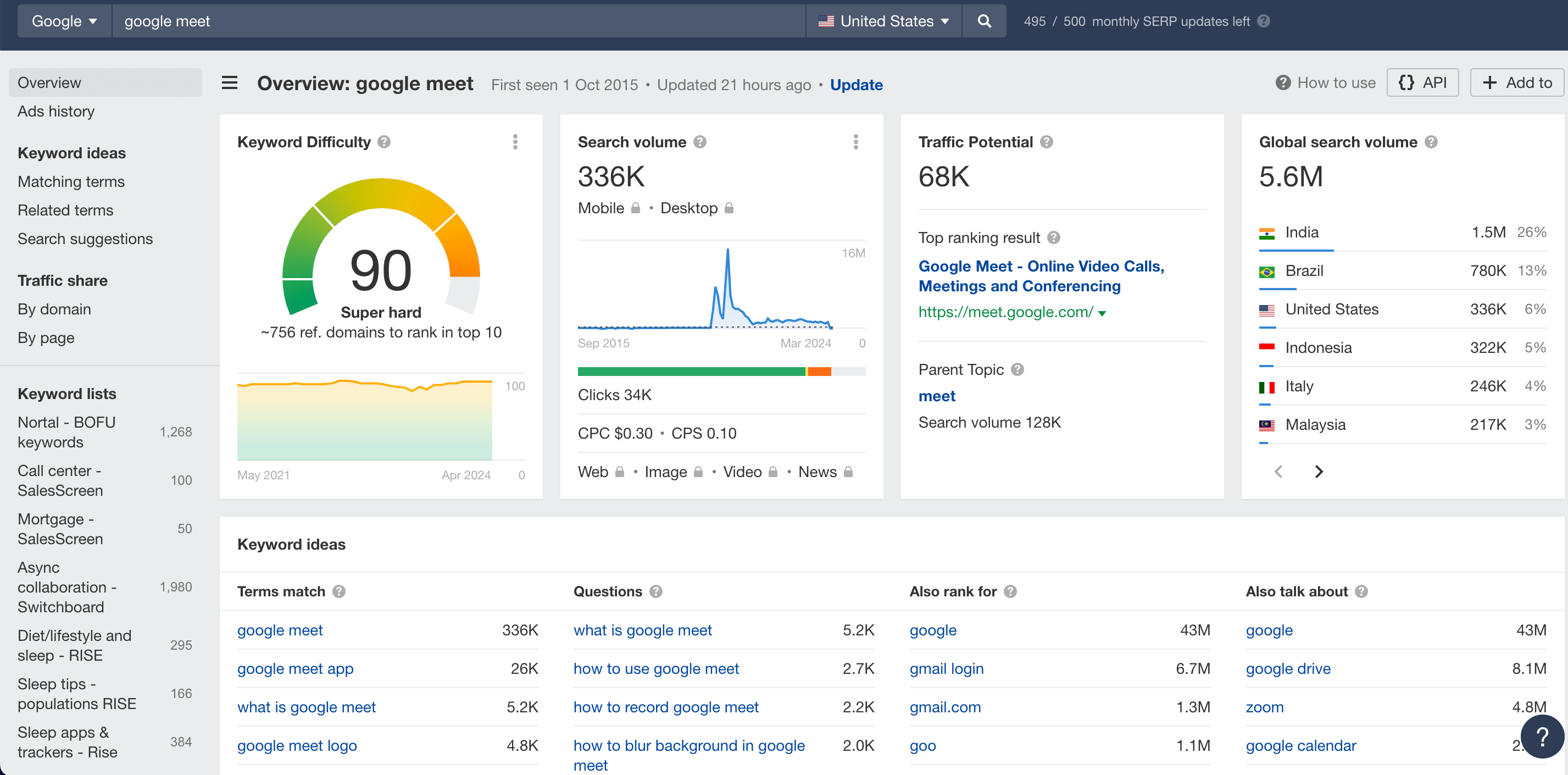The image size is (1568, 775).
Task: Click the Keyword Difficulty gauge showing 90
Action: 381,247
